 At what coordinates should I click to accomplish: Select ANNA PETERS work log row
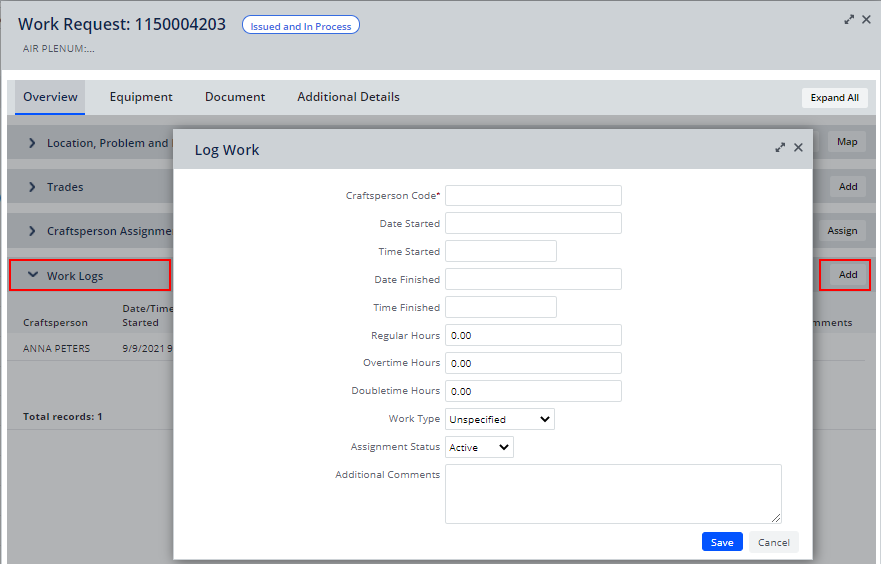coord(90,348)
